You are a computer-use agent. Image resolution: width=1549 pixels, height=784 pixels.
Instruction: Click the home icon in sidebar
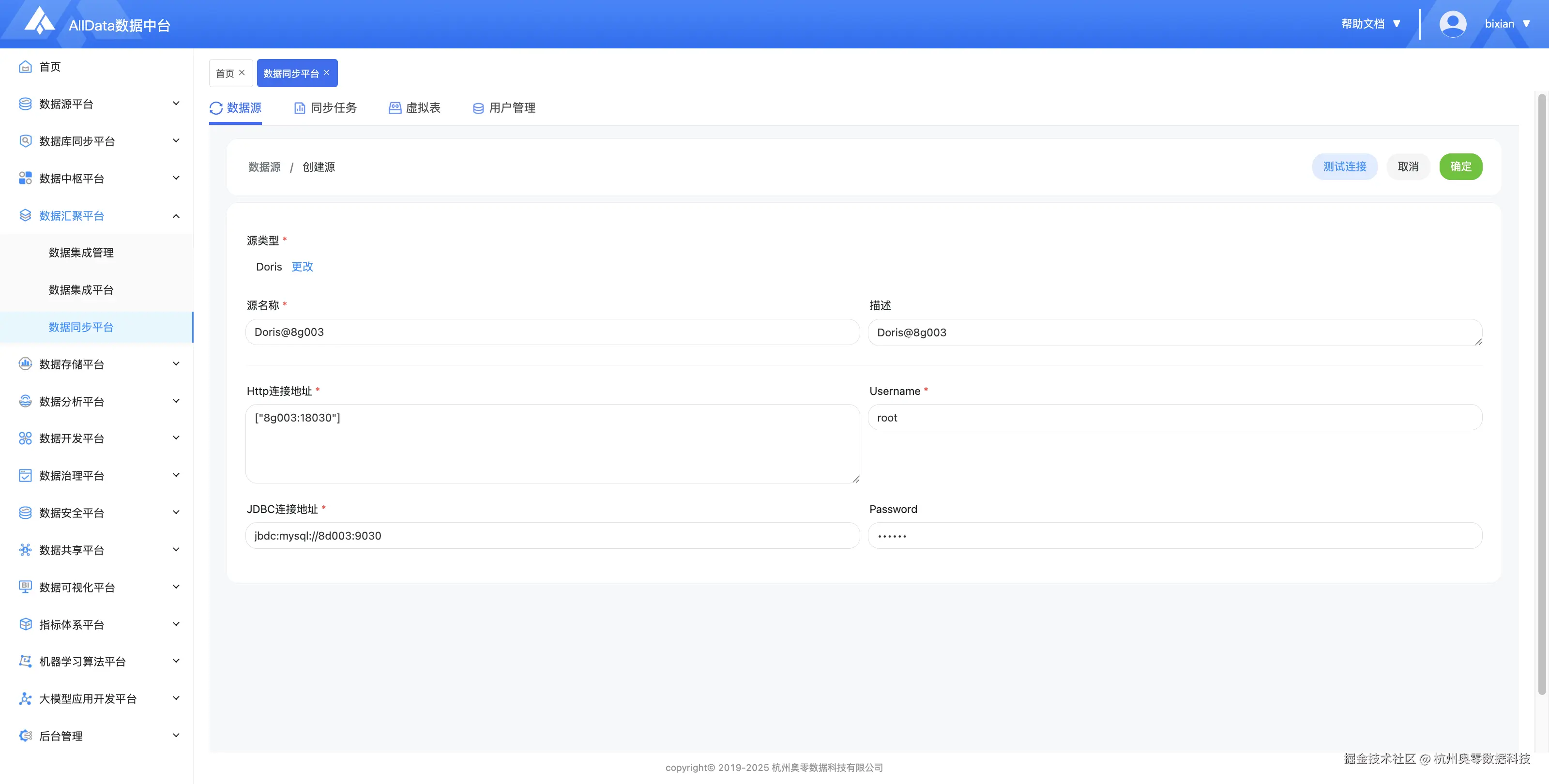coord(25,67)
